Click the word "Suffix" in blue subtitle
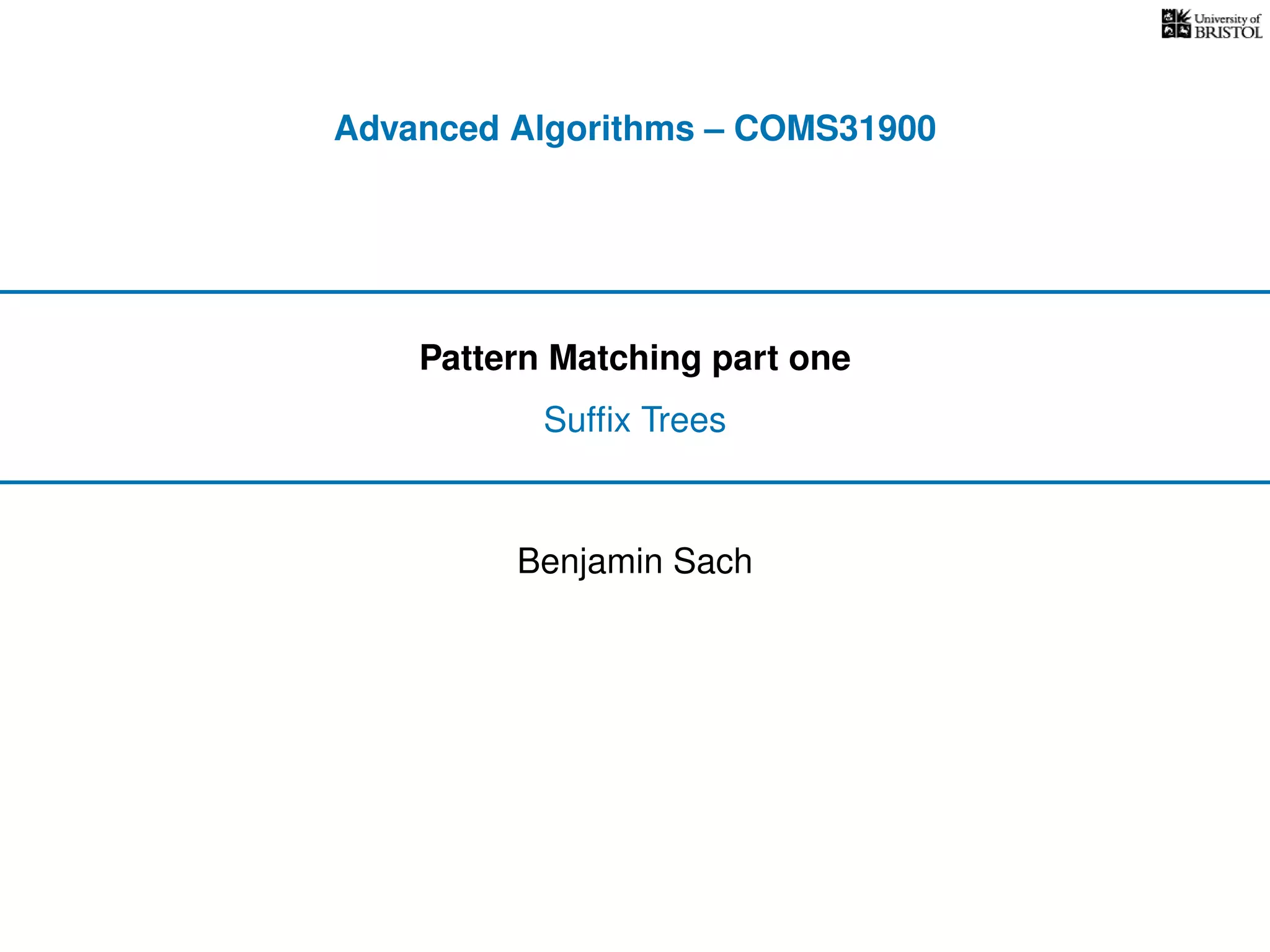Viewport: 1270px width, 952px height. point(587,420)
